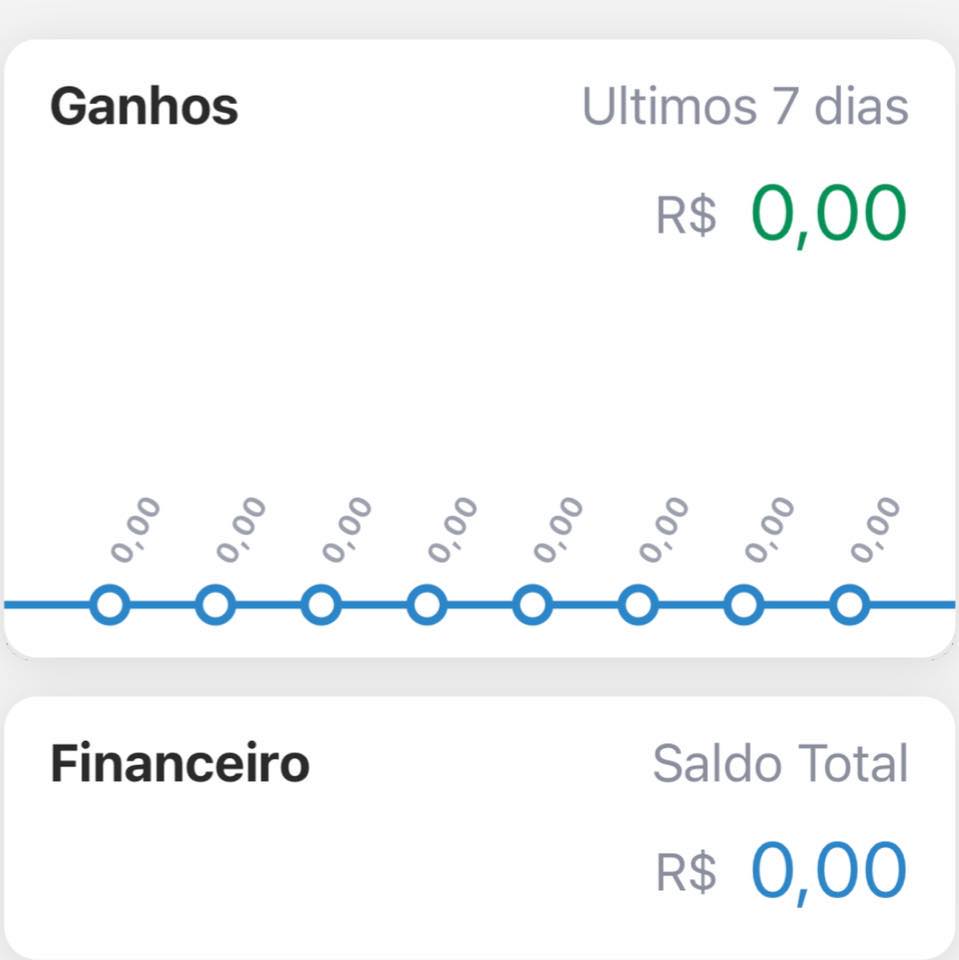Tap the blue 0,00 total balance amount
The width and height of the screenshot is (959, 960).
829,871
